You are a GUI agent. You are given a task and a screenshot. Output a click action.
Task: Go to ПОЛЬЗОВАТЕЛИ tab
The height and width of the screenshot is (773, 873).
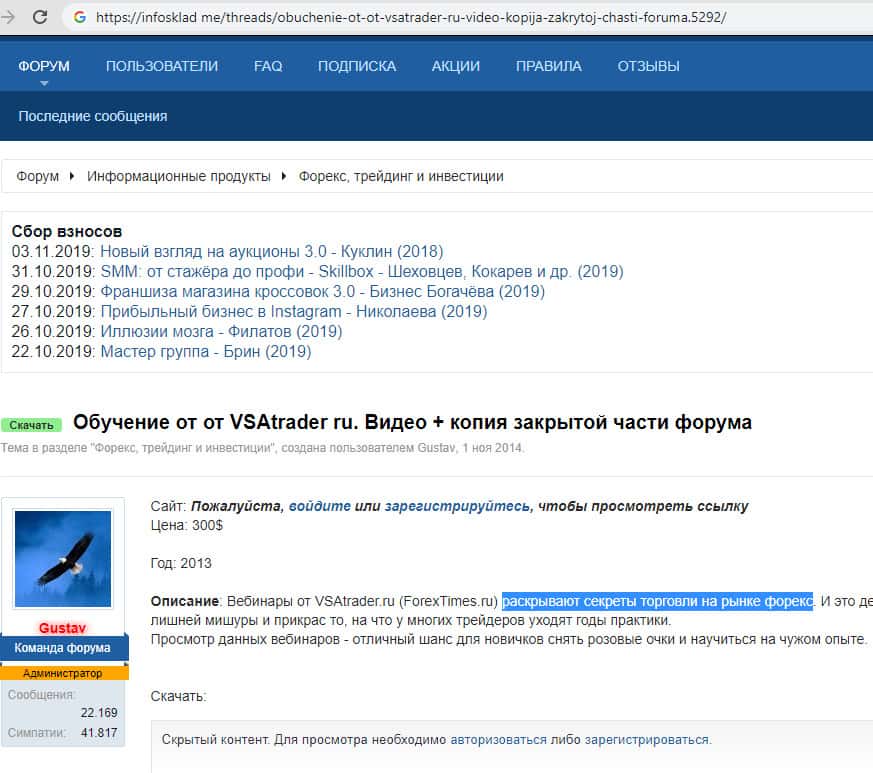[x=162, y=66]
